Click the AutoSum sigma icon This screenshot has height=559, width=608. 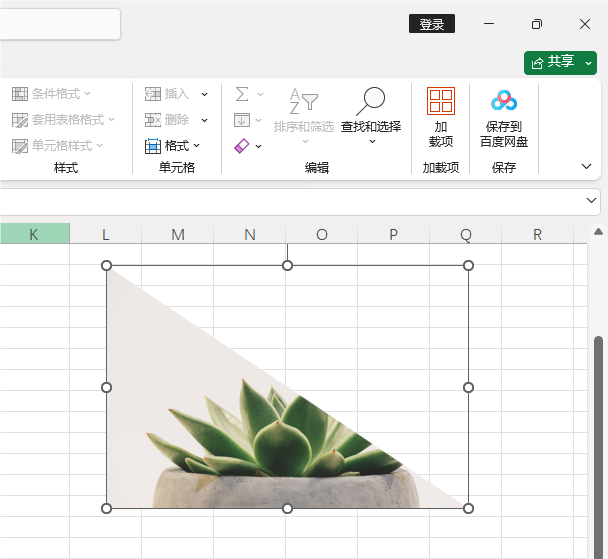(x=242, y=94)
